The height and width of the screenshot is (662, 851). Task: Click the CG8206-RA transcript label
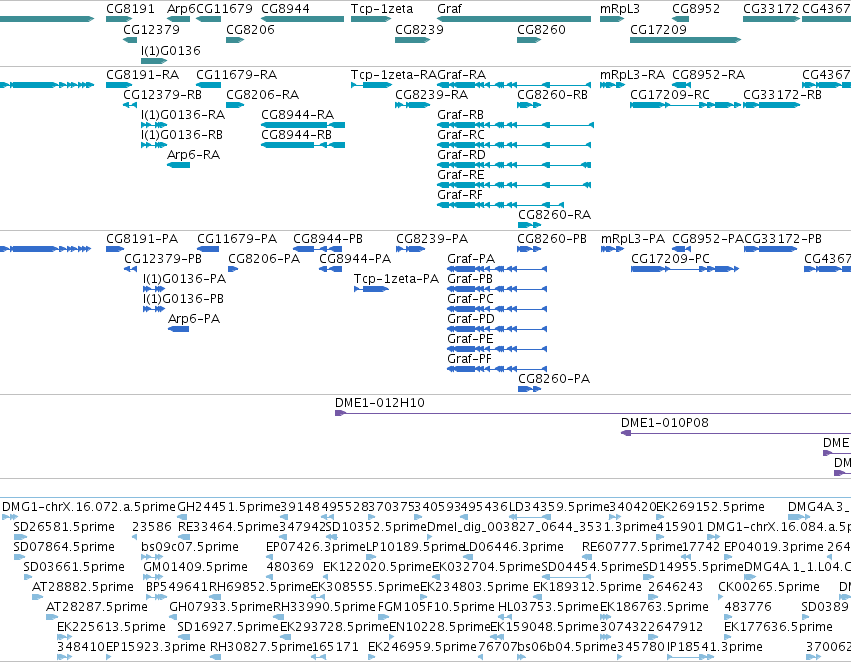pyautogui.click(x=262, y=94)
